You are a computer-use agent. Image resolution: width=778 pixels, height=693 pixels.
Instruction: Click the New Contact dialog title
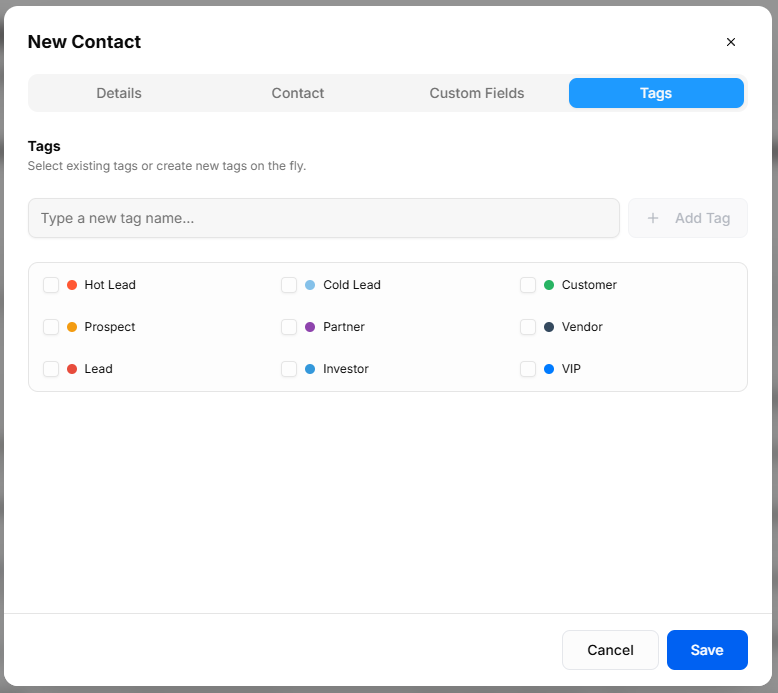point(84,42)
